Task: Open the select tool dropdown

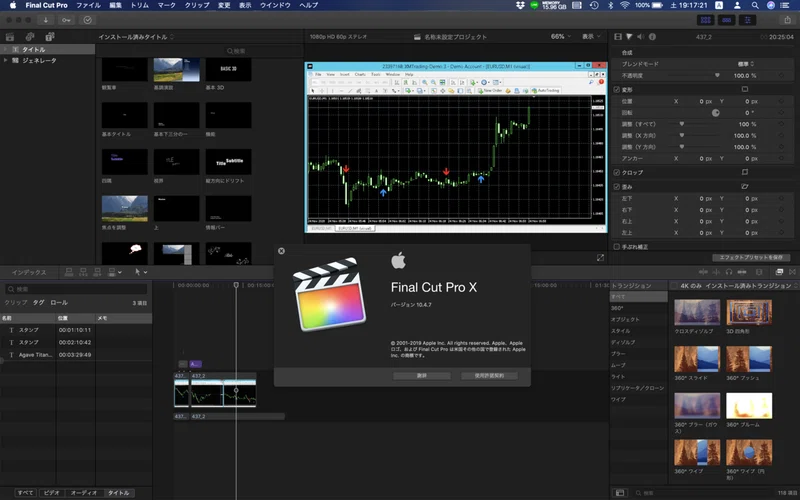Action: click(x=141, y=272)
